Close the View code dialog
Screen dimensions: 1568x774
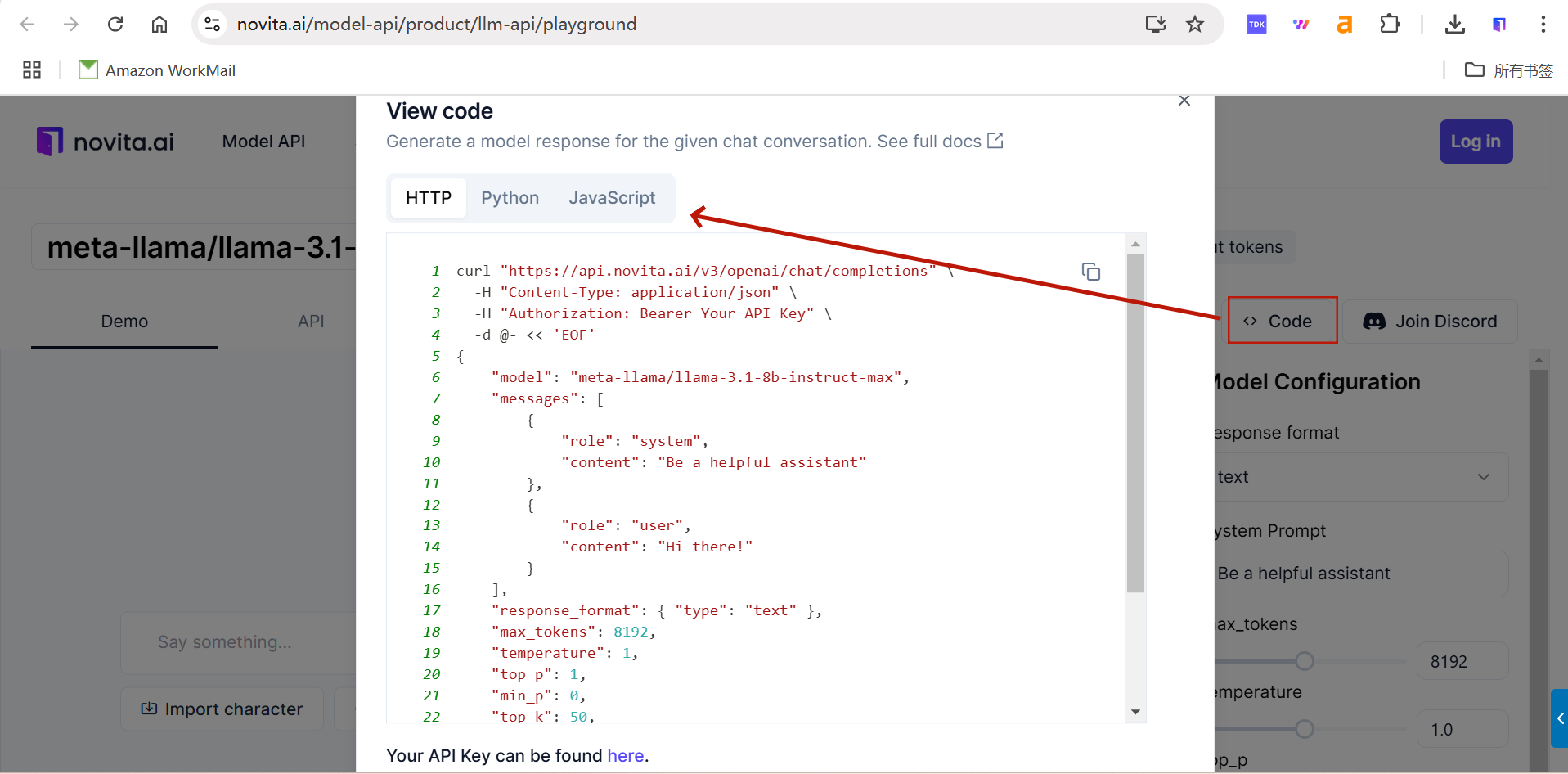(x=1184, y=101)
